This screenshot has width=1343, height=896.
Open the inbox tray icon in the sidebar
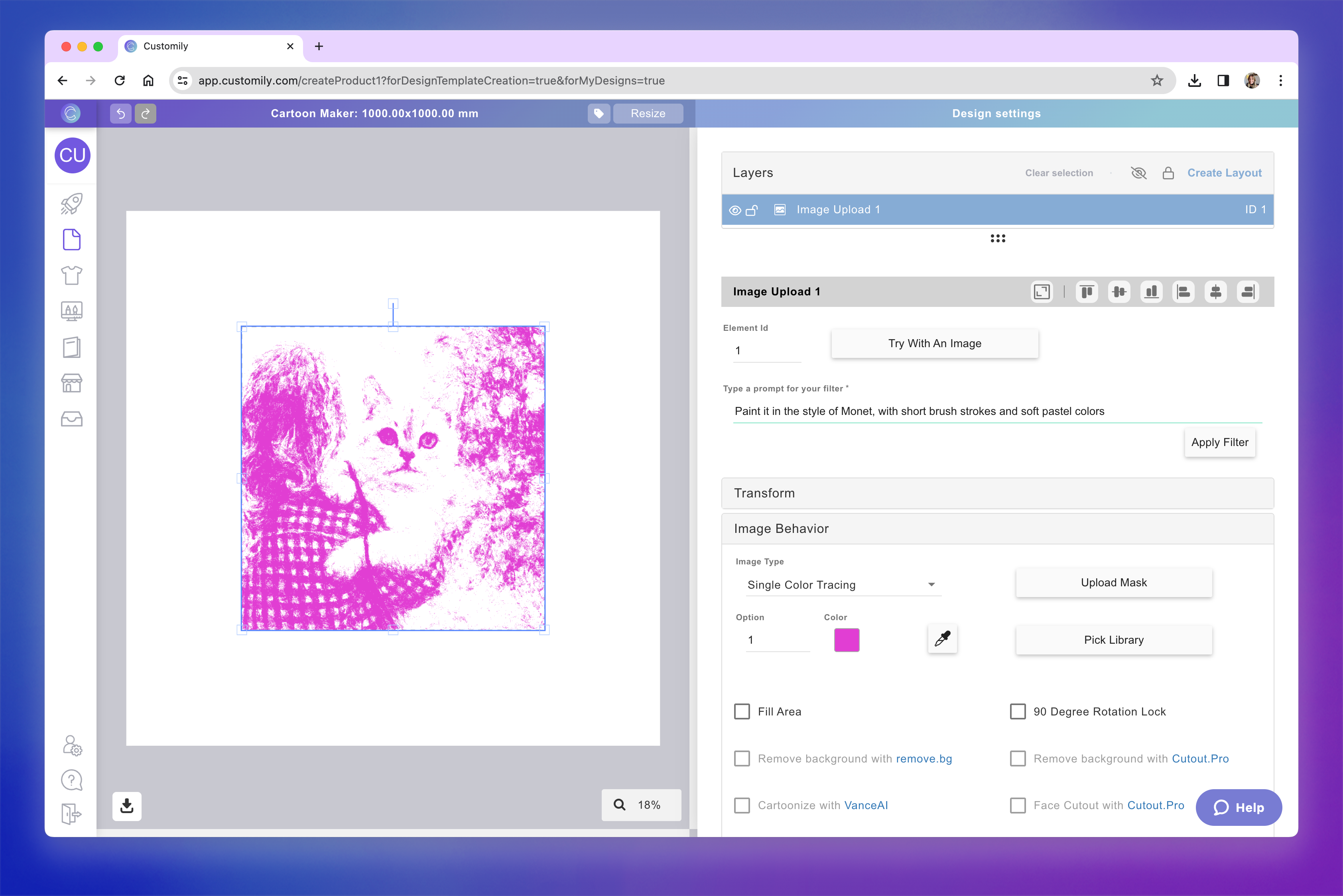tap(71, 419)
